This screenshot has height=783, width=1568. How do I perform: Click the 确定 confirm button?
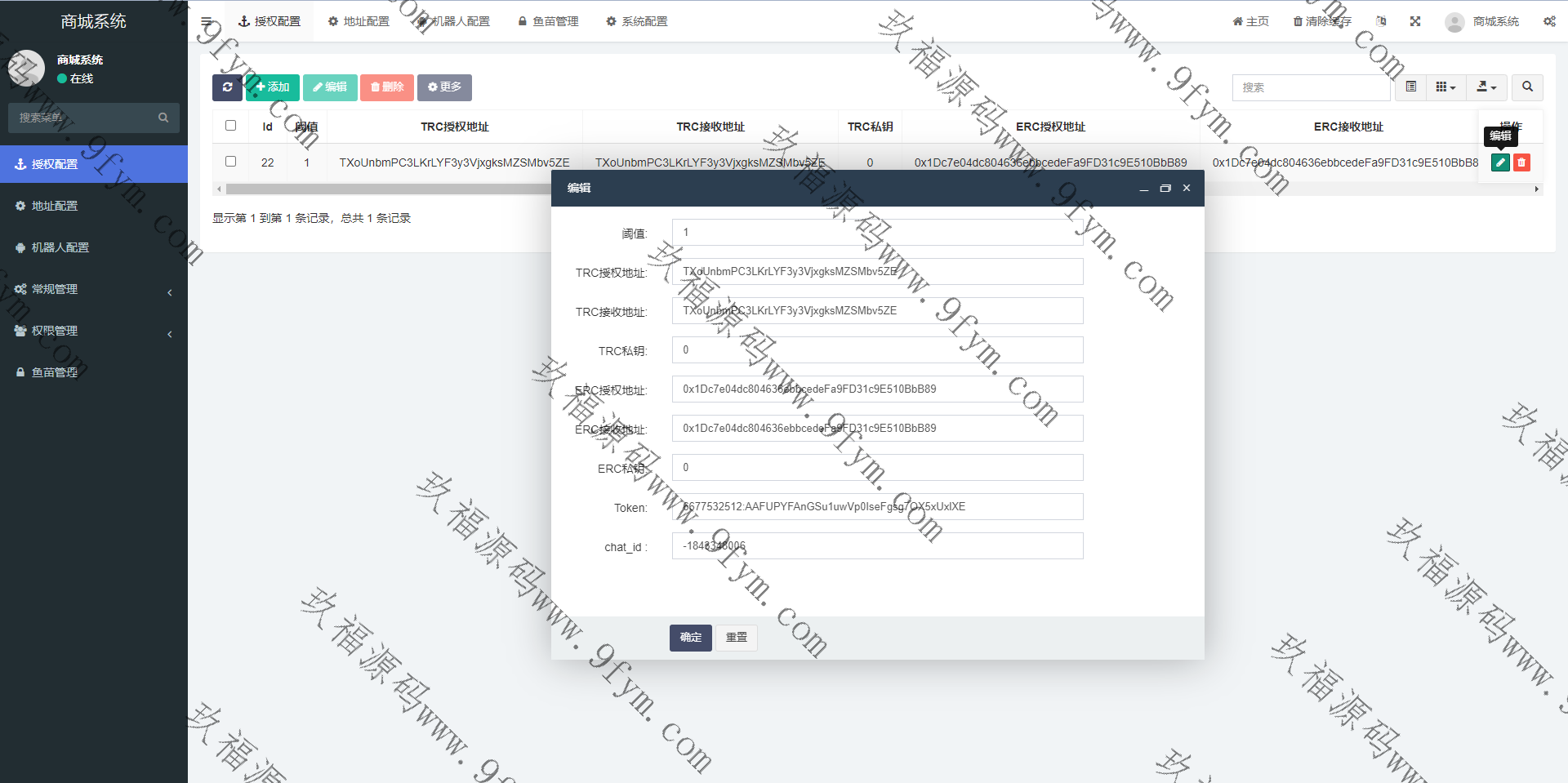(x=691, y=638)
